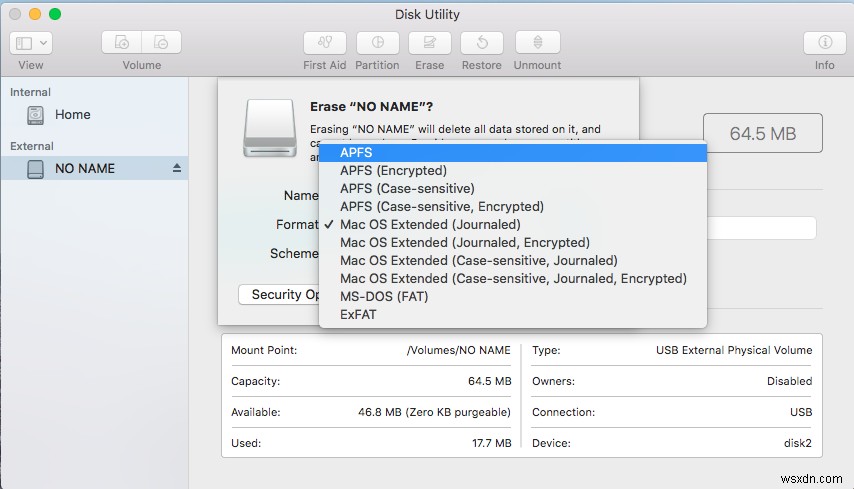Click the yellow minimize window button
Viewport: 854px width, 489px height.
[35, 14]
